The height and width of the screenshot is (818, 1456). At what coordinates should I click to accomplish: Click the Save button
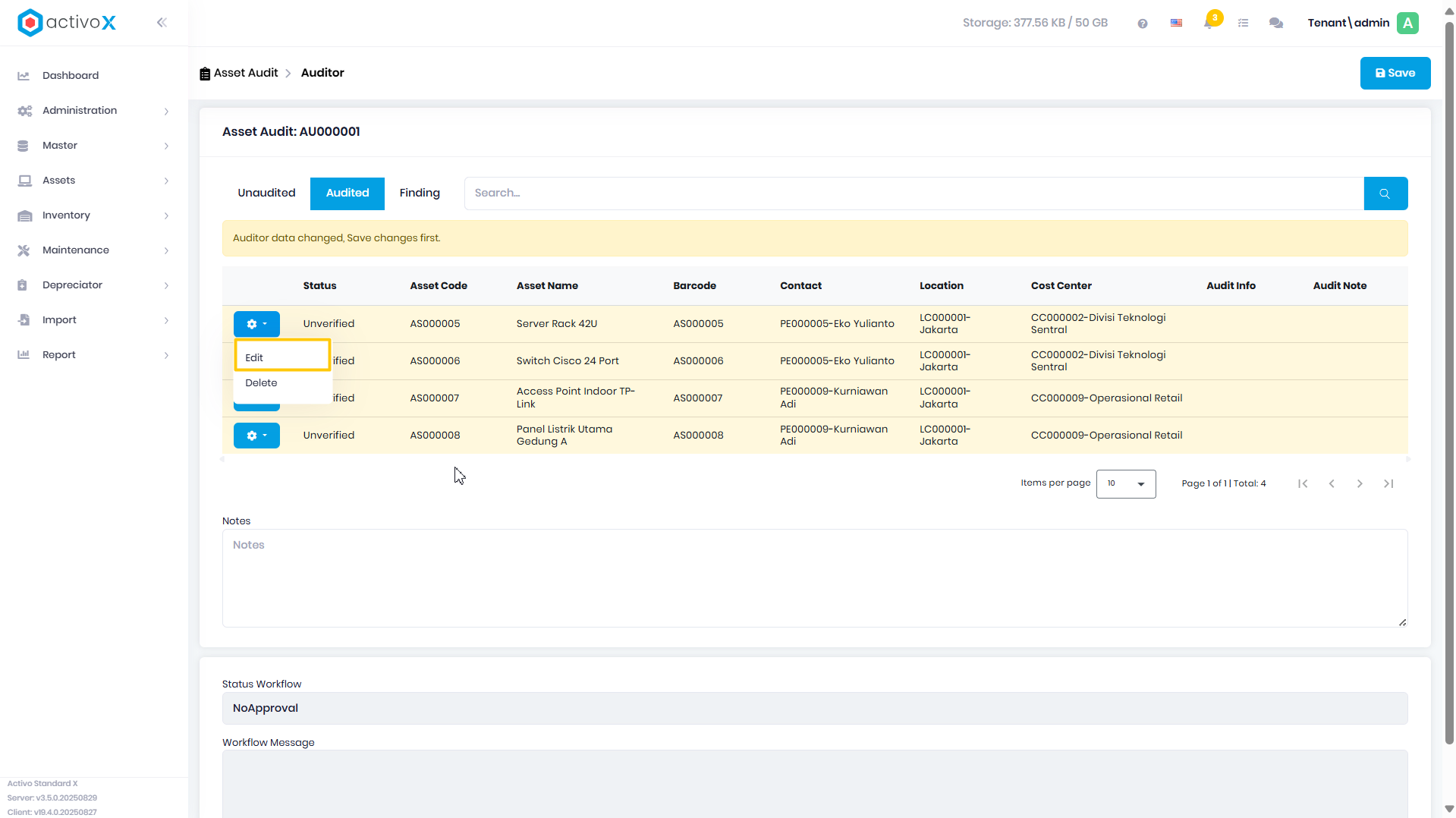click(1395, 74)
